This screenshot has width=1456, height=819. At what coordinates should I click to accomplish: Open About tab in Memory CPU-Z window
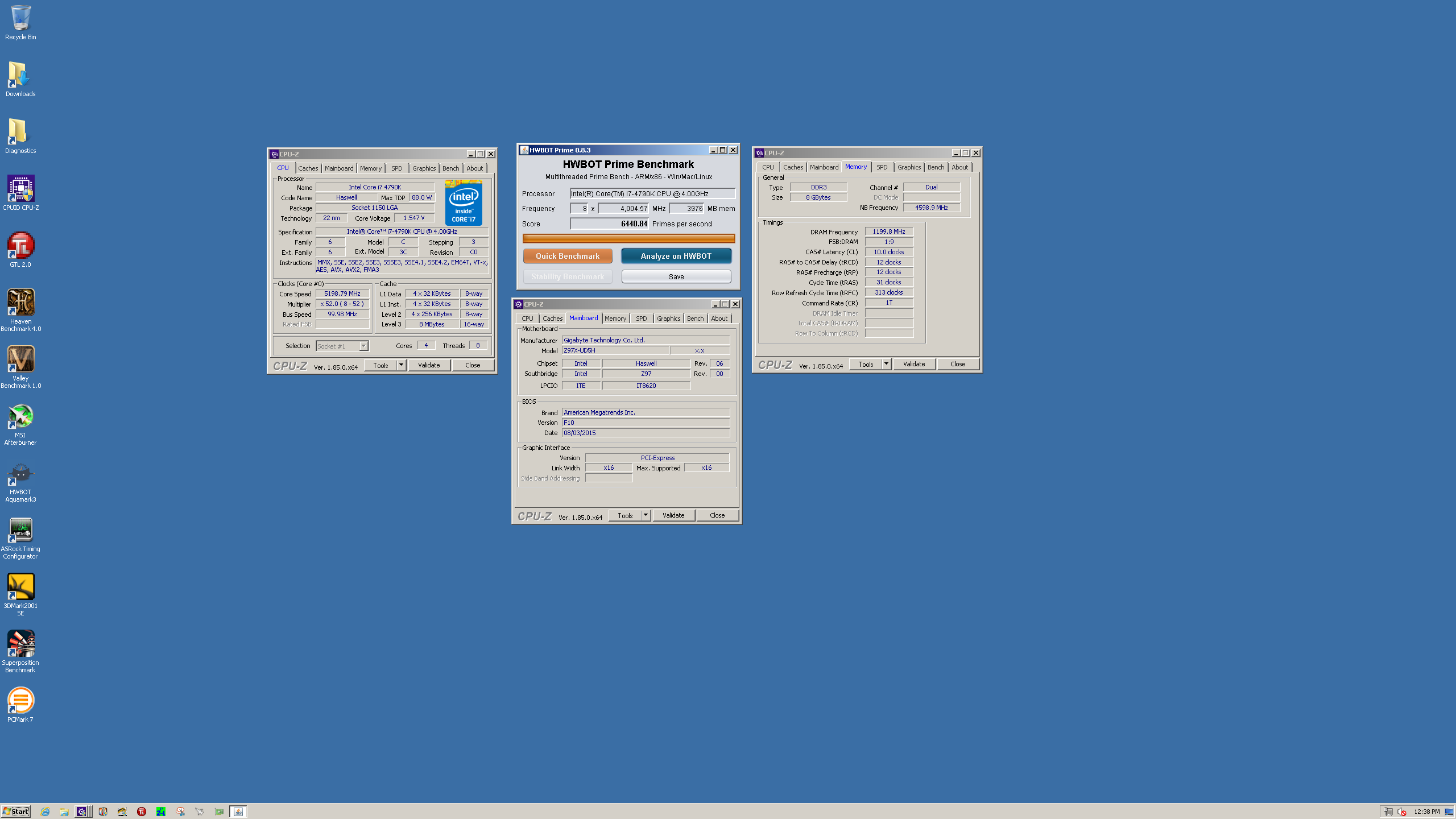click(x=960, y=167)
